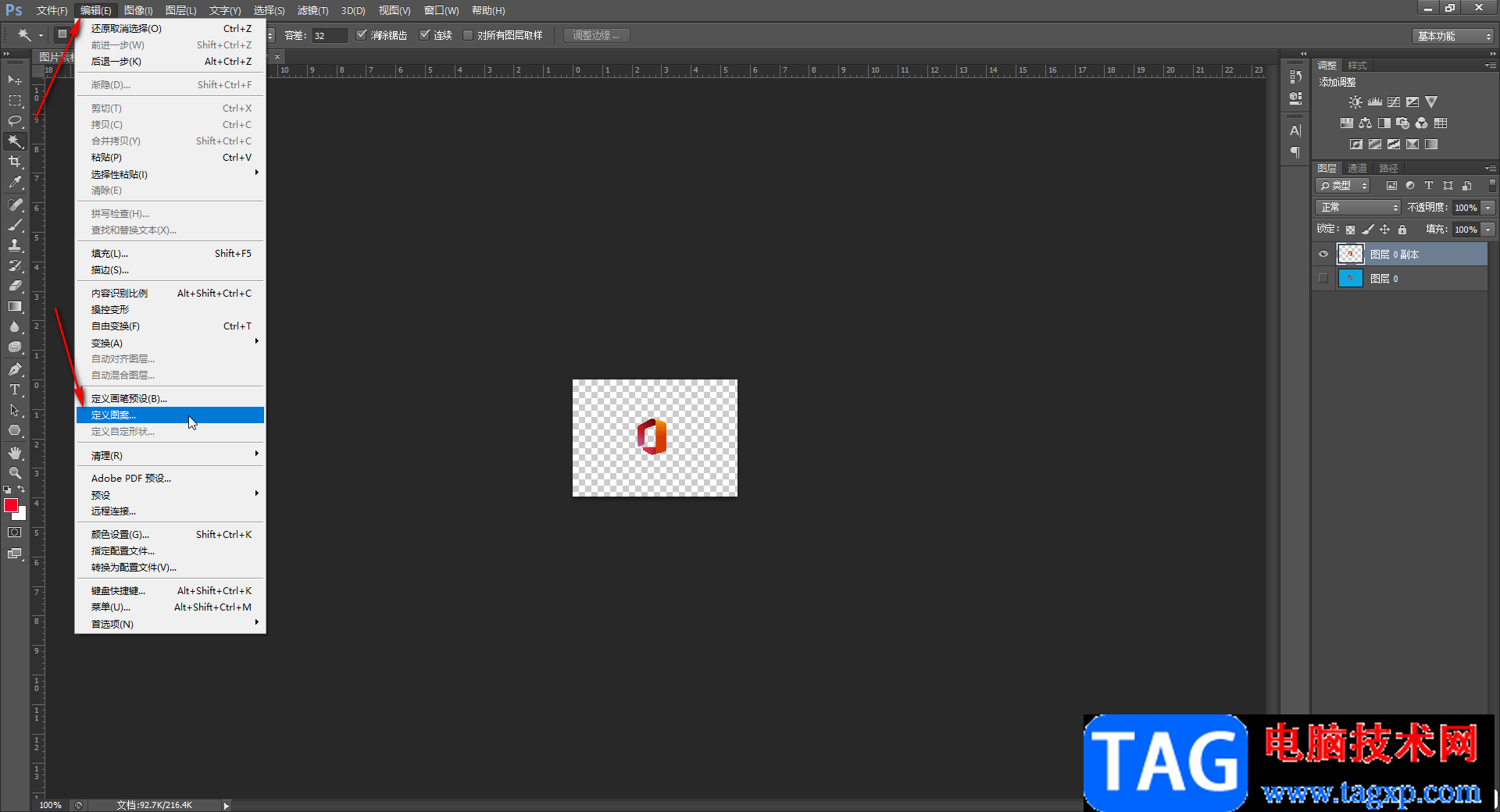Switch to the 路径 tab
Viewport: 1500px width, 812px height.
(1388, 168)
